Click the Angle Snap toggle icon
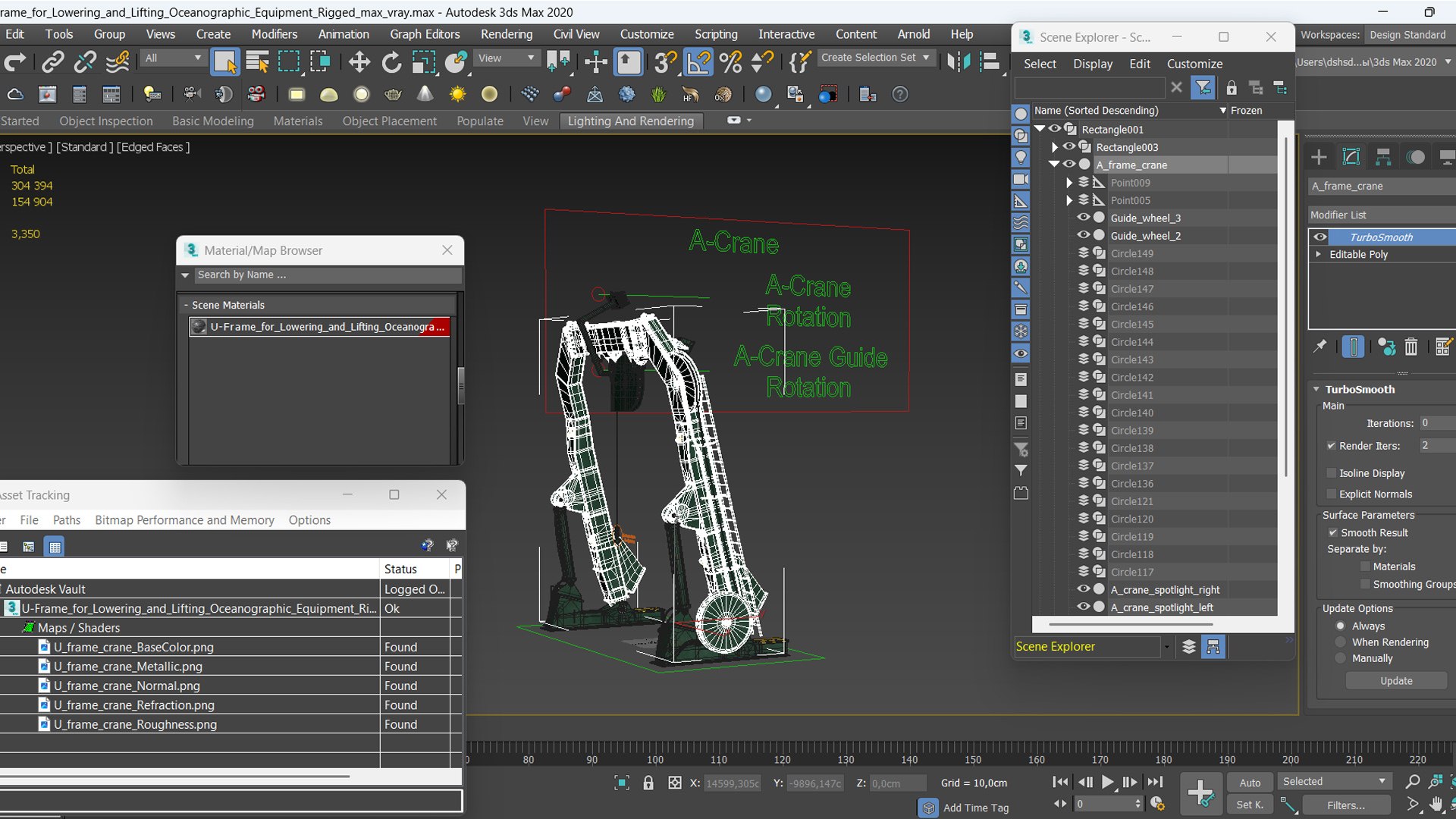1456x819 pixels. point(698,62)
